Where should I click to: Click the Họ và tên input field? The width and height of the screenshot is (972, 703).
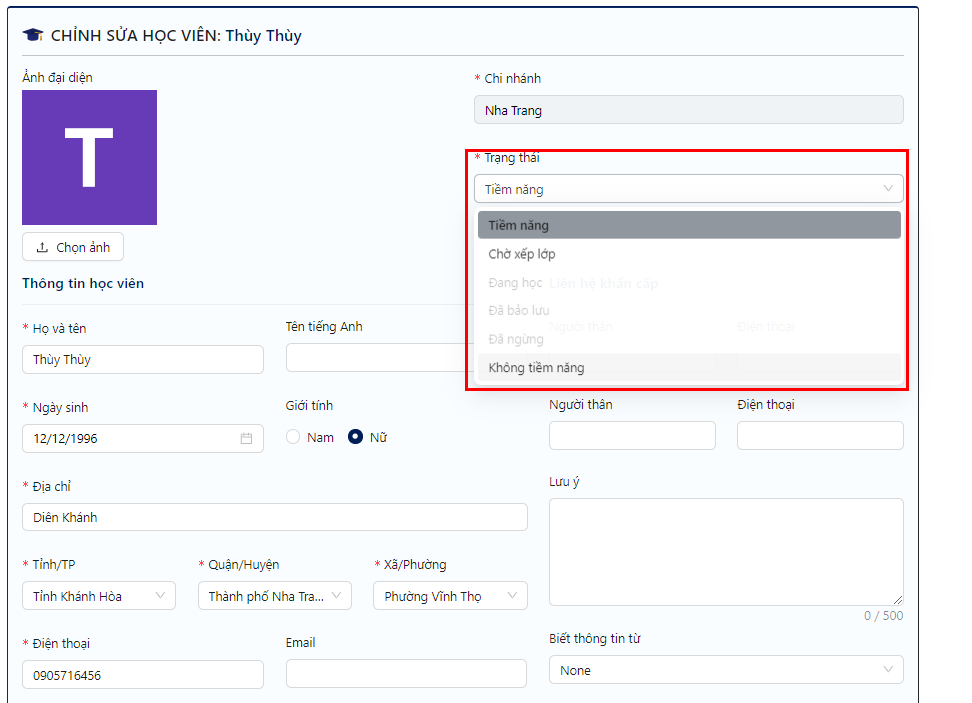[x=143, y=360]
